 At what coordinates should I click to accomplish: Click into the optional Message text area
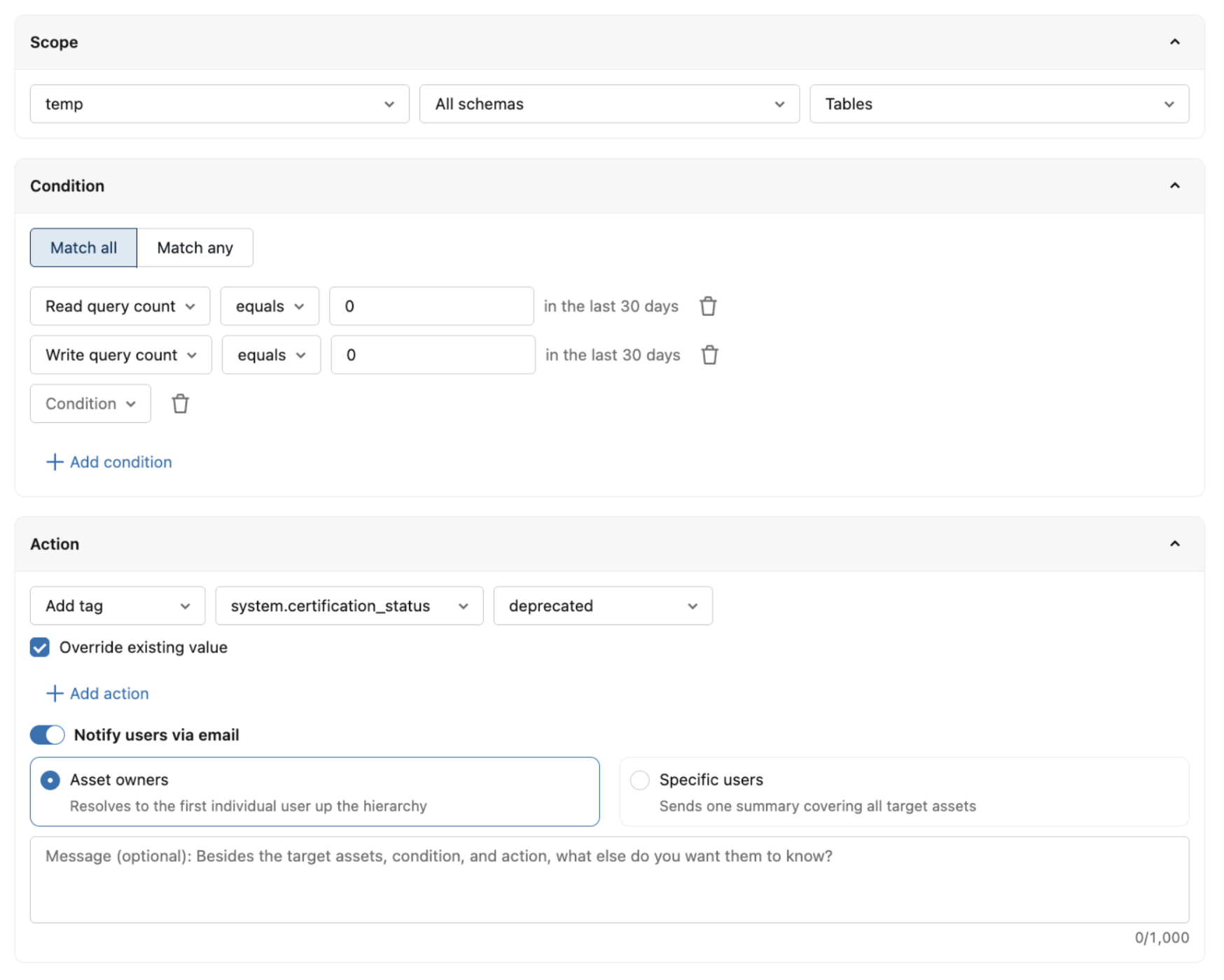coord(609,880)
